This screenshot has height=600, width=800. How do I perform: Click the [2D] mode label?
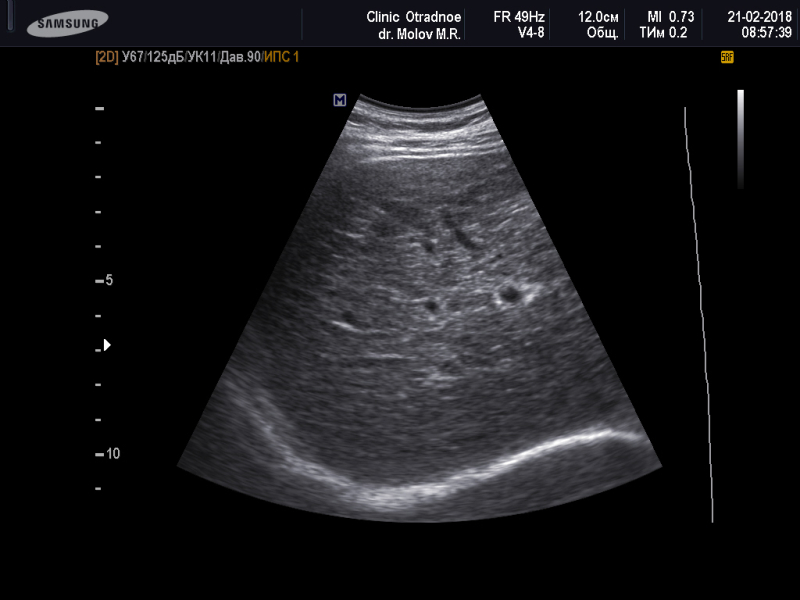107,57
